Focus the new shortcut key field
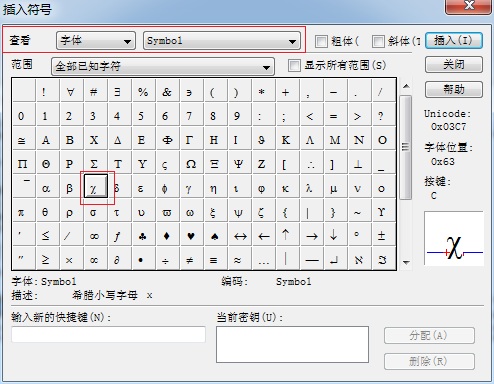494x384 pixels. click(x=108, y=334)
